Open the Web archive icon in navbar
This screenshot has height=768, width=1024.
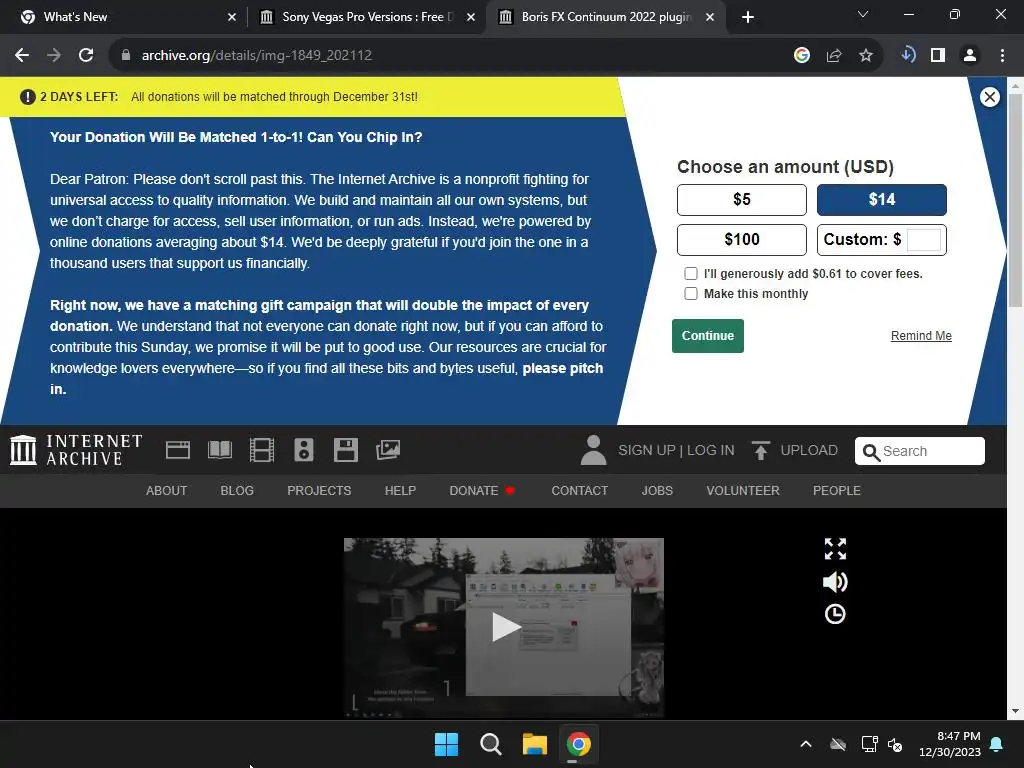(178, 450)
